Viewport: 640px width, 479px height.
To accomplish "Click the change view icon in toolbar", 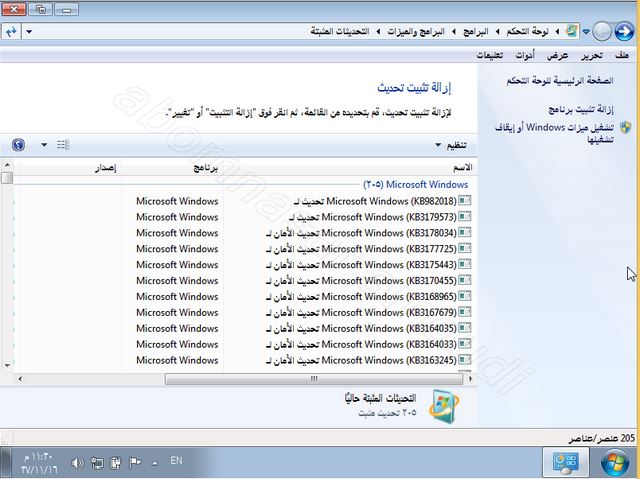I will [x=63, y=145].
